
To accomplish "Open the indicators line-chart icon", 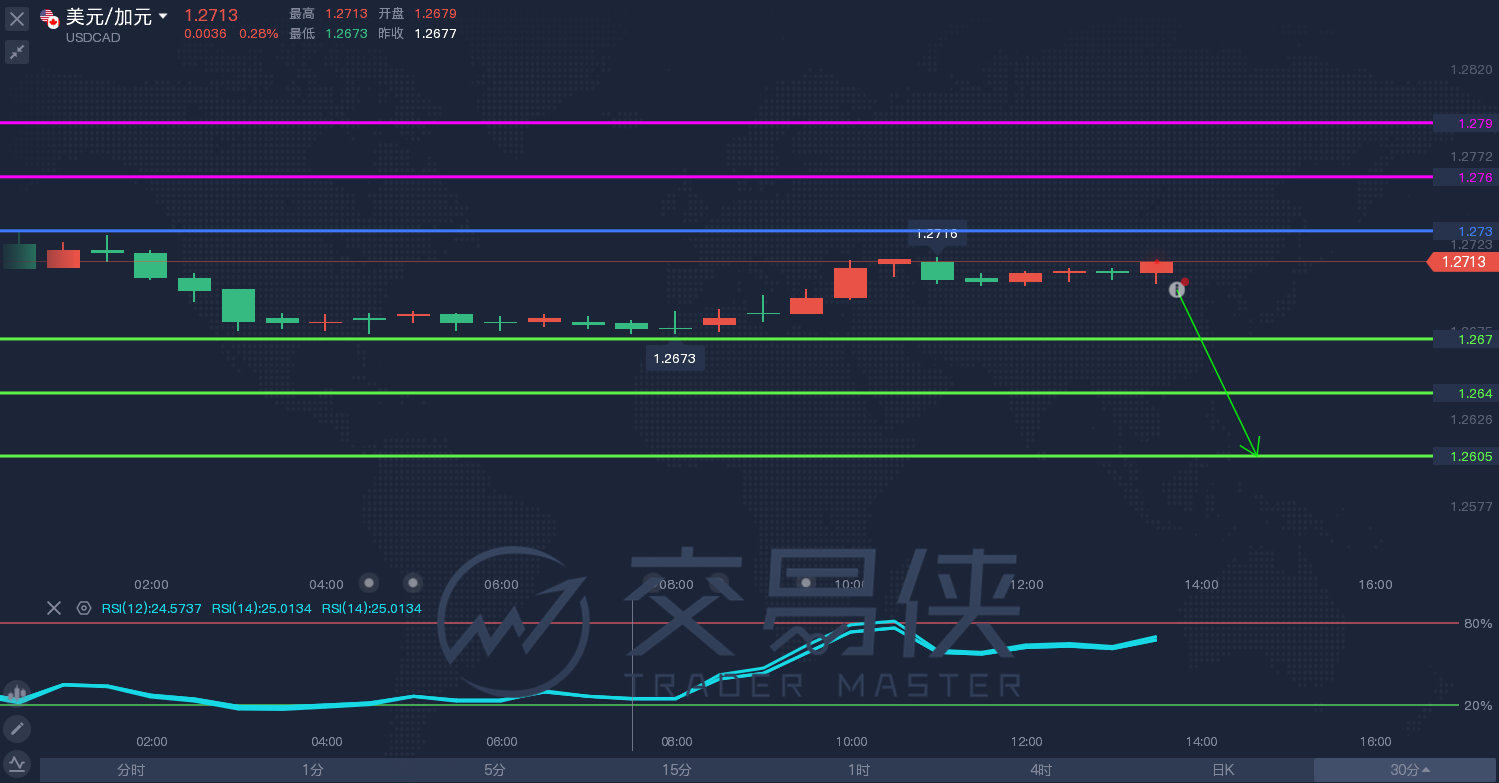I will coord(16,763).
